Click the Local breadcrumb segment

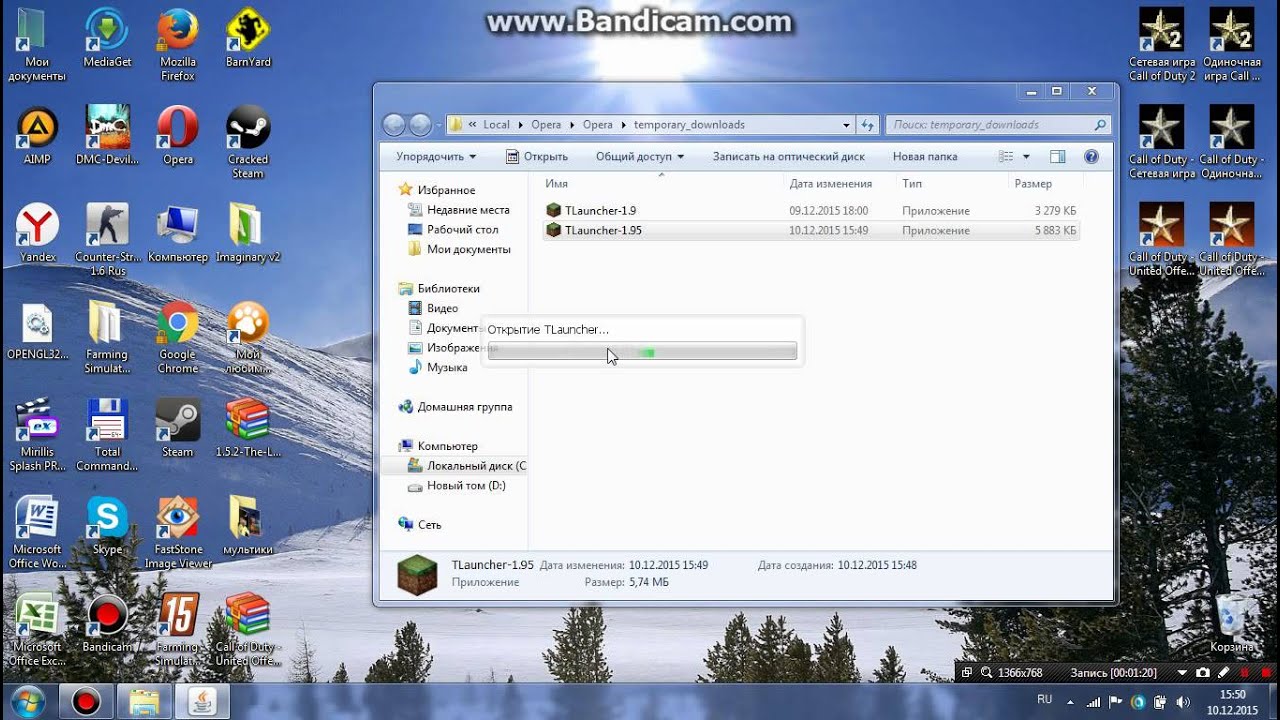pos(496,125)
